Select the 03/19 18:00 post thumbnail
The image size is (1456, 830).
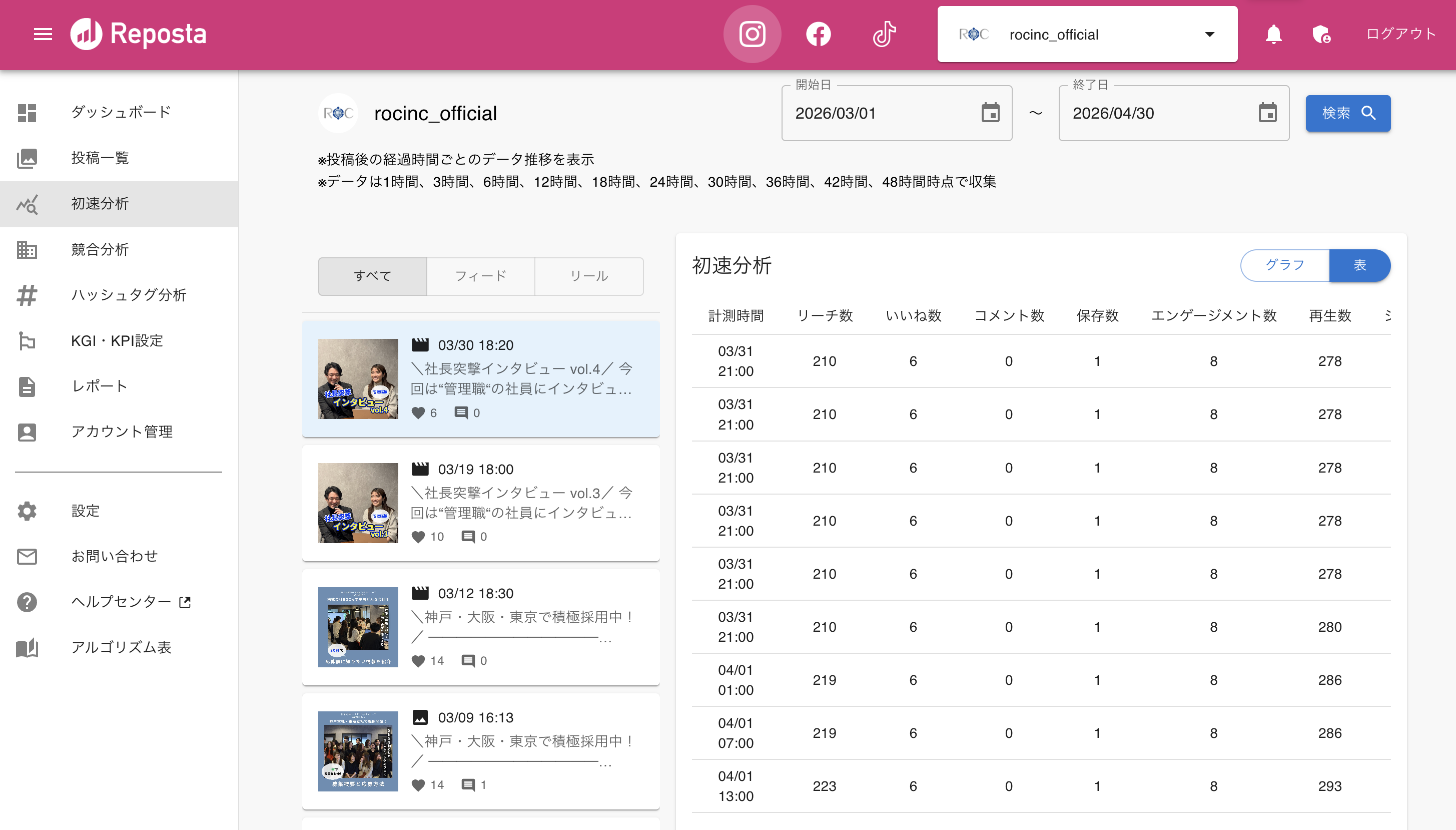[x=358, y=503]
